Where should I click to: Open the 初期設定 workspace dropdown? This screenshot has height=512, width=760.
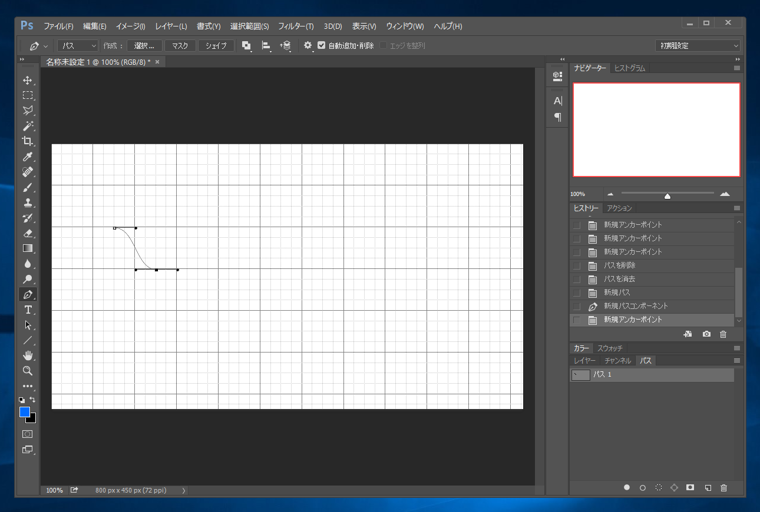tap(698, 46)
